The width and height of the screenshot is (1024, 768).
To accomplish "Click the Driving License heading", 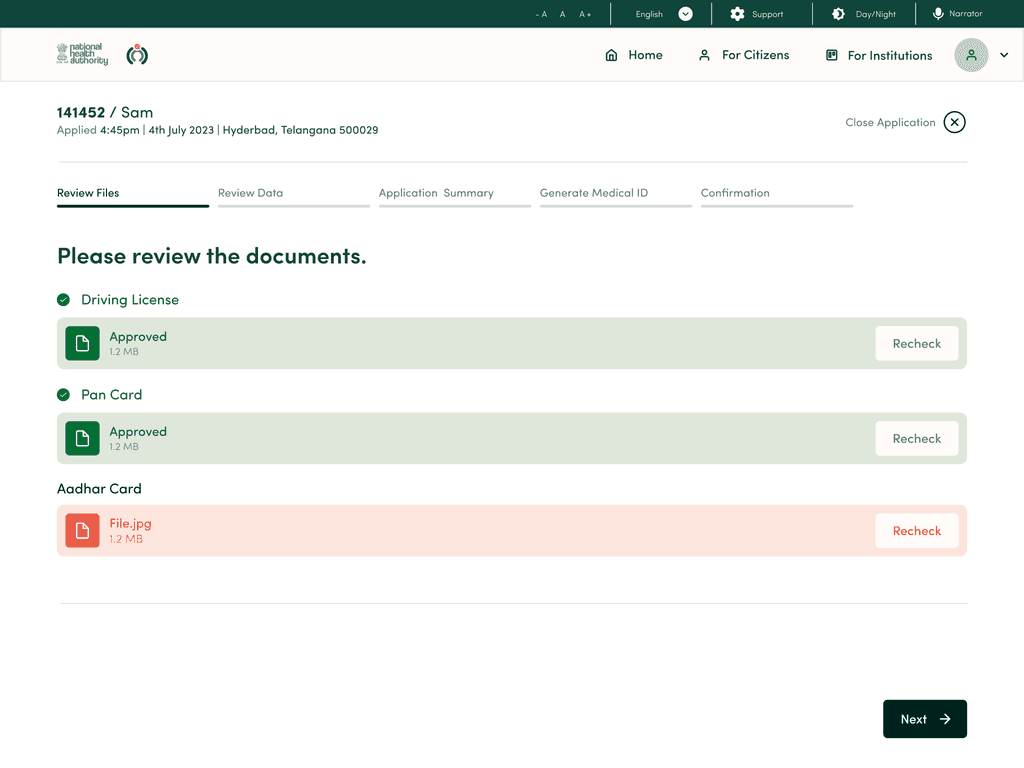I will (x=130, y=300).
